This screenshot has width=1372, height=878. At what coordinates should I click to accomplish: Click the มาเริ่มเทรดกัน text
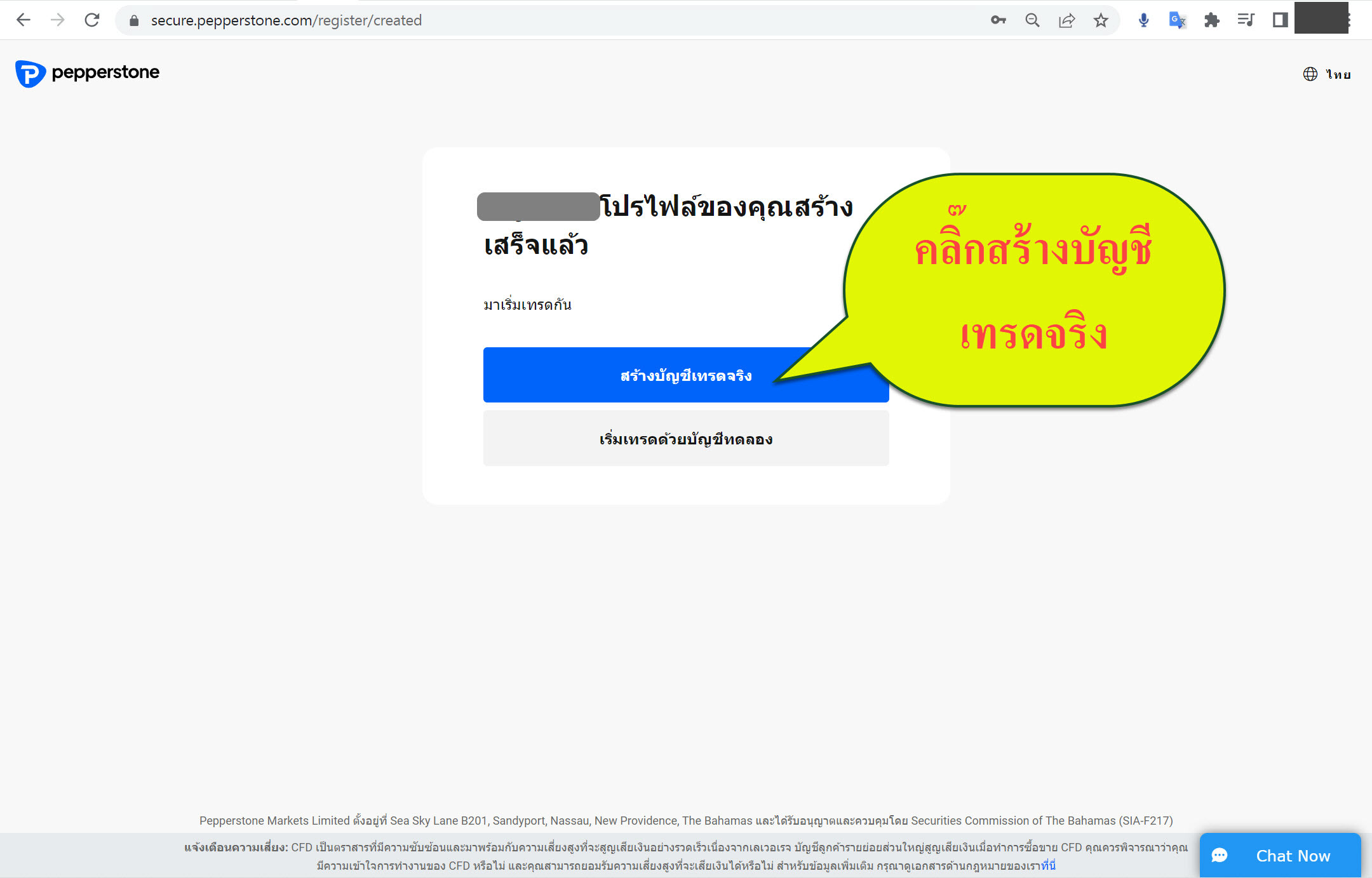[527, 305]
